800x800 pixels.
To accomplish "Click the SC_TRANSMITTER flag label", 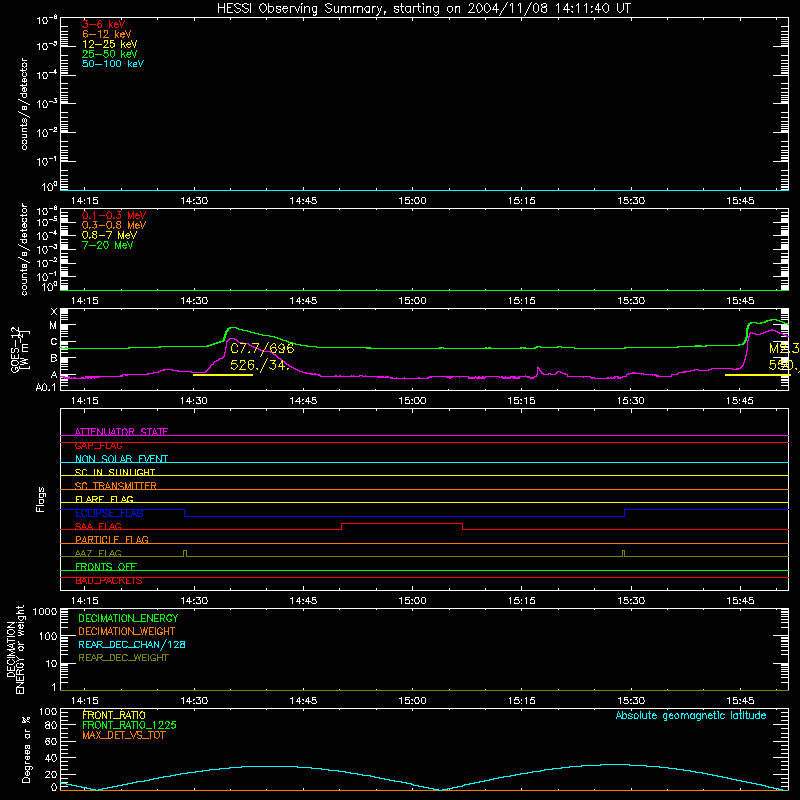I will pyautogui.click(x=115, y=486).
